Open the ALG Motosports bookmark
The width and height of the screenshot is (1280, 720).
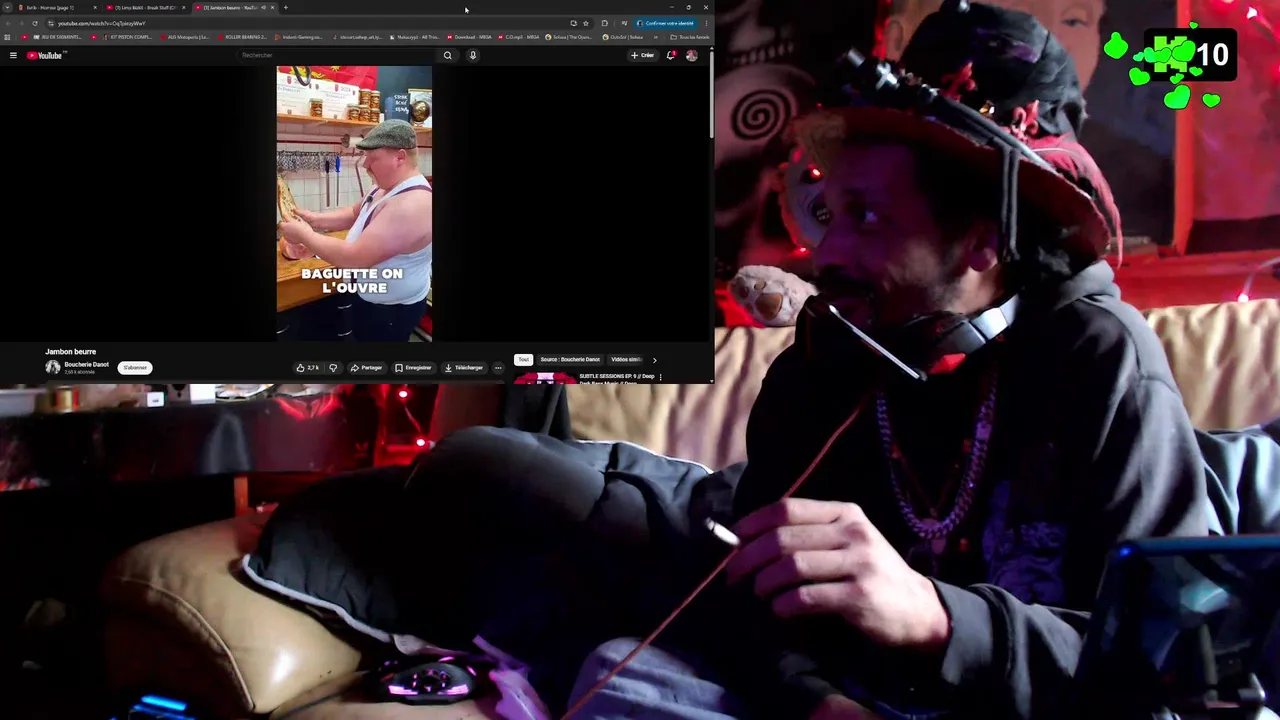click(185, 37)
